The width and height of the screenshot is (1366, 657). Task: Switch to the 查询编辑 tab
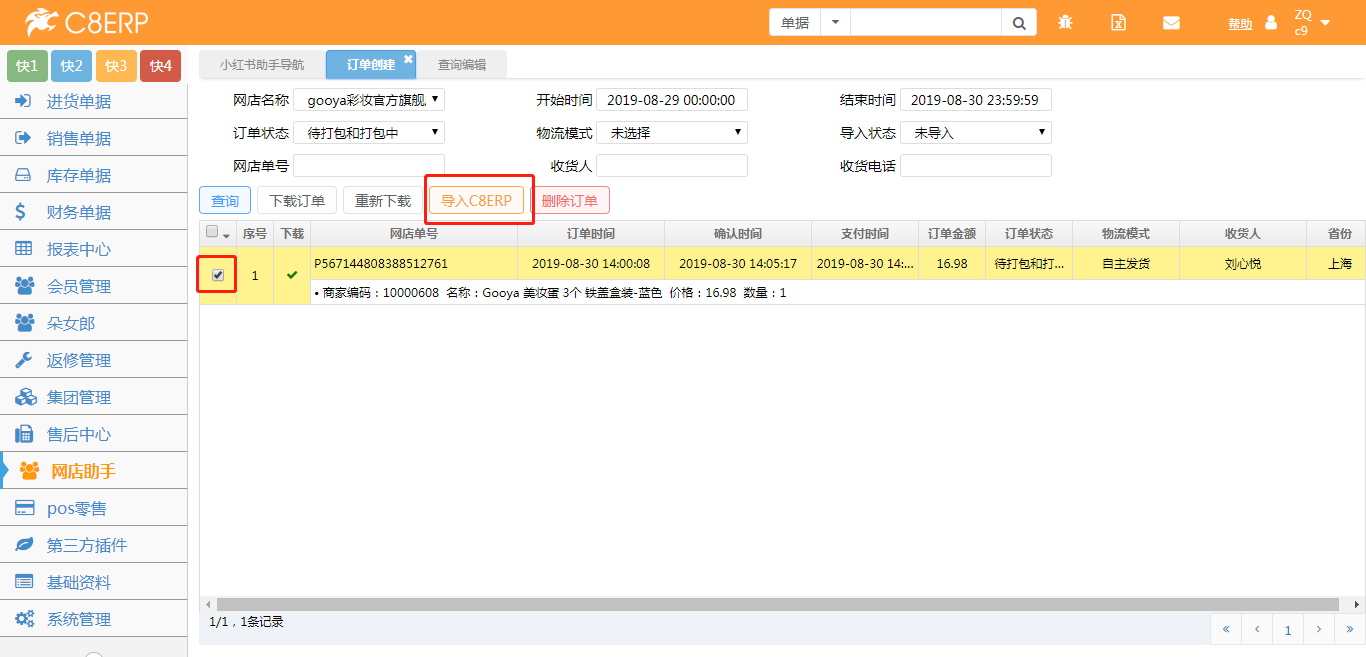pos(462,65)
